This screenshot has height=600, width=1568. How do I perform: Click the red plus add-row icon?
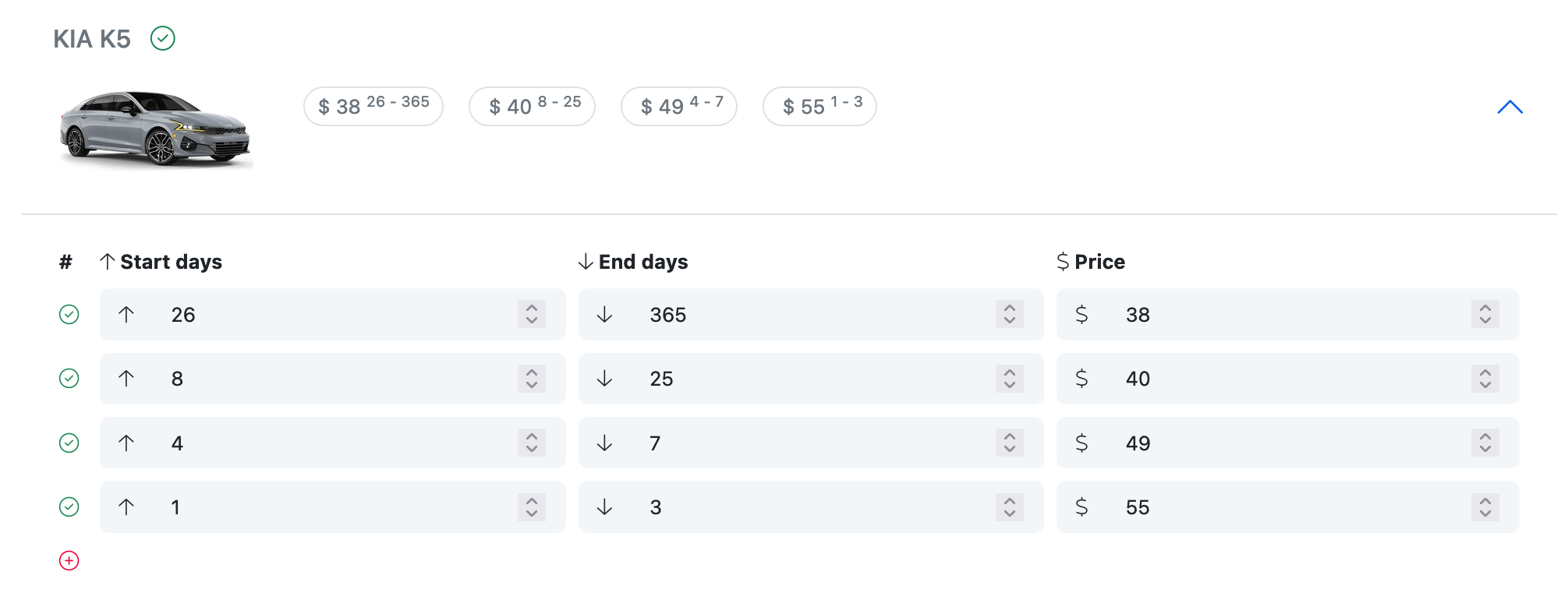(69, 561)
